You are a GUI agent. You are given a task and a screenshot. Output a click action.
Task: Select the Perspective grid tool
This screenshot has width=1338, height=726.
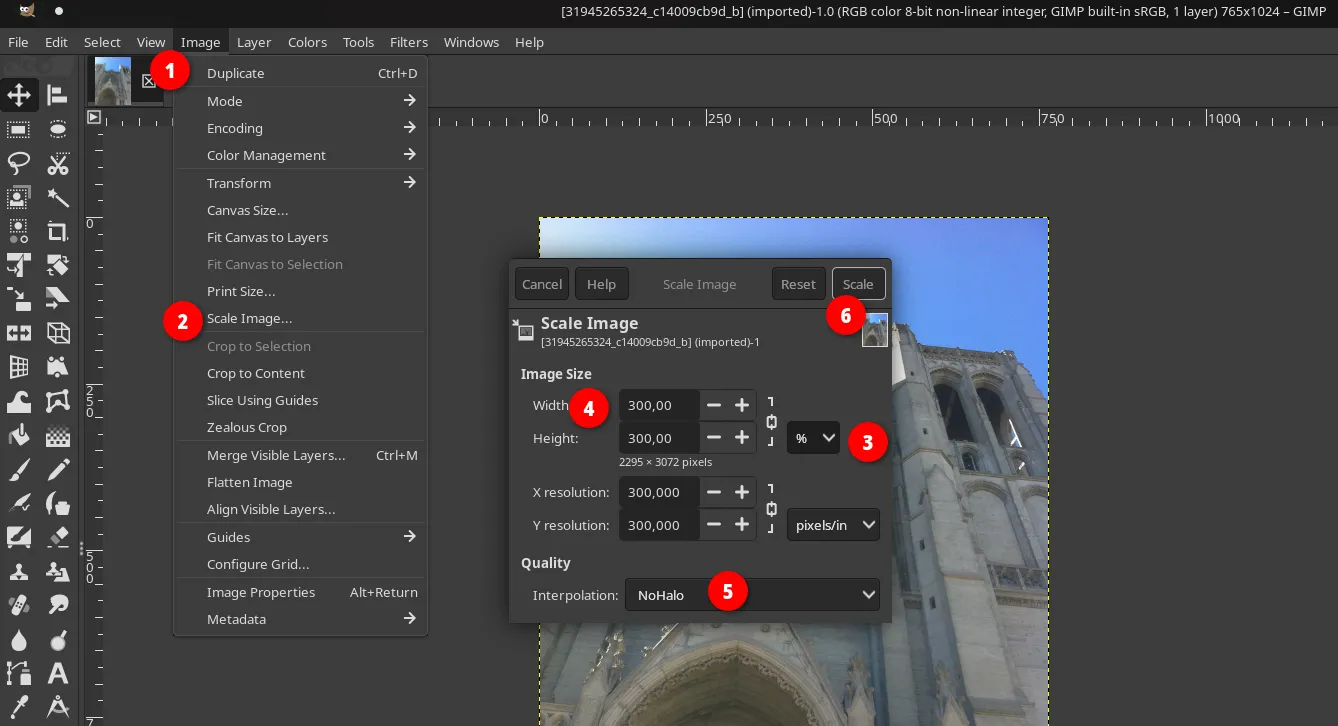(x=18, y=367)
